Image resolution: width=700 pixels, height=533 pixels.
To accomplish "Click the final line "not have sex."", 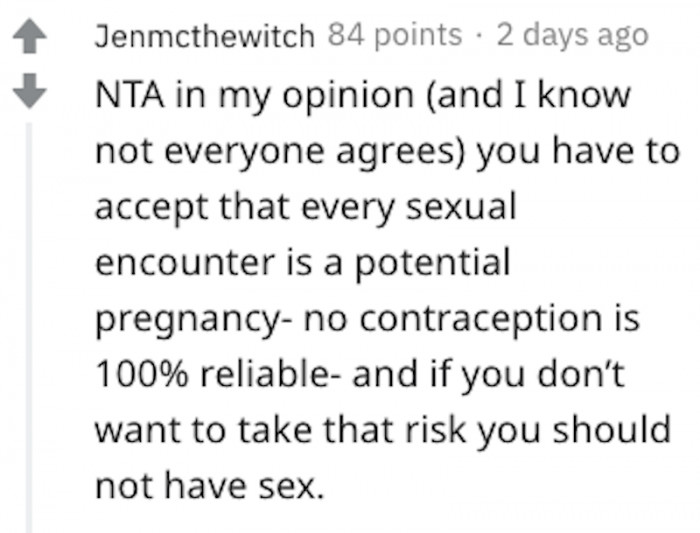I will coord(210,487).
